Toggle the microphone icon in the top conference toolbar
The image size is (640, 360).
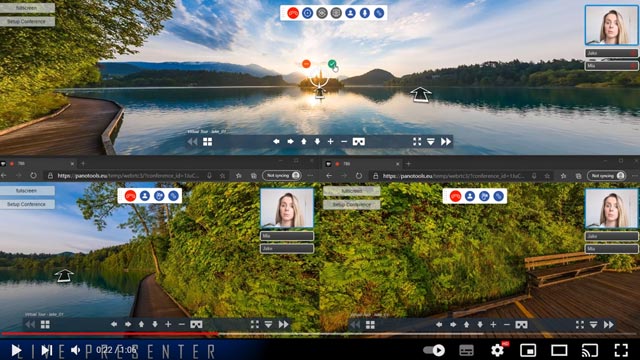pyautogui.click(x=364, y=13)
